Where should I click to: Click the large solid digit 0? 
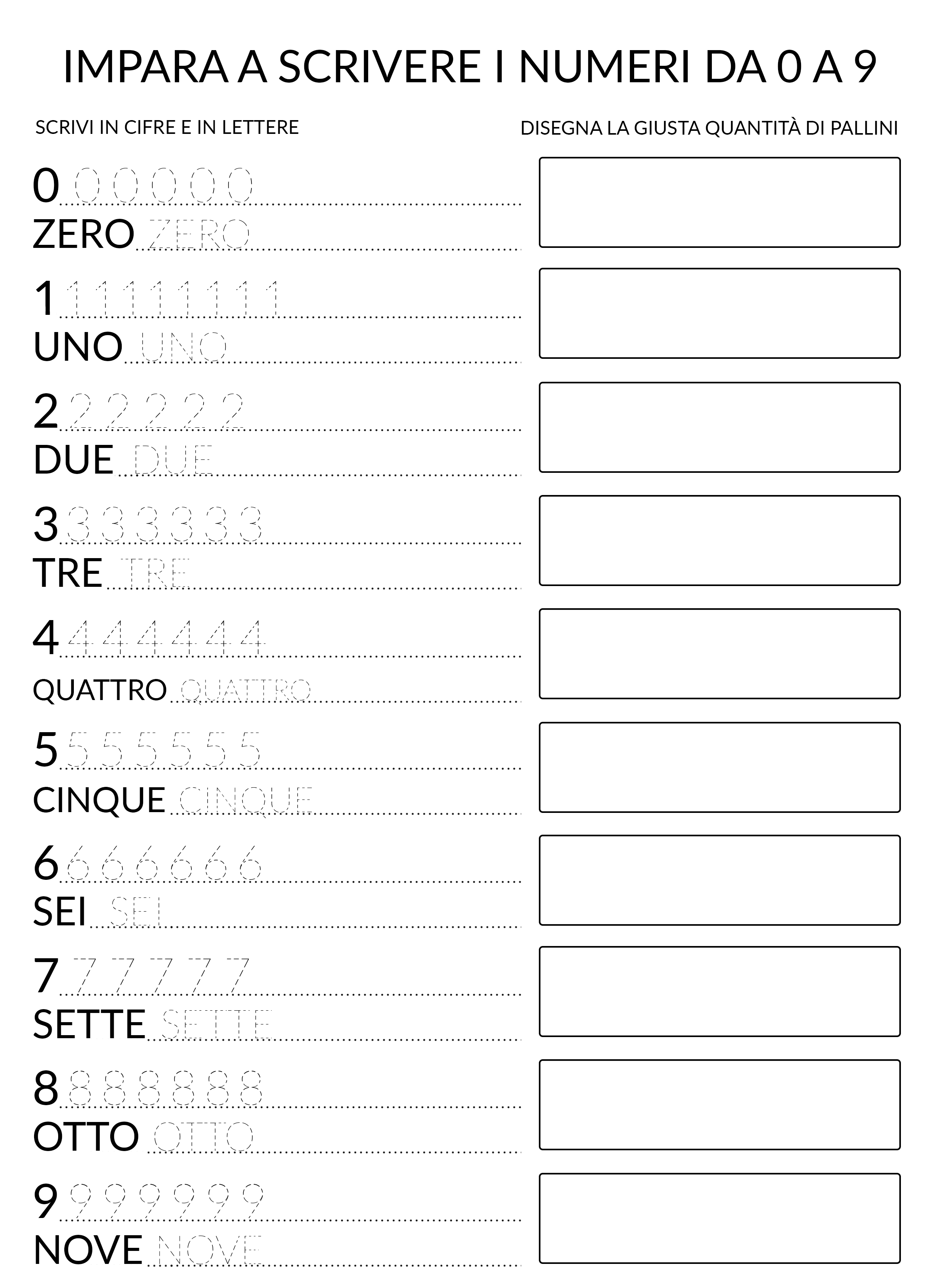coord(46,186)
